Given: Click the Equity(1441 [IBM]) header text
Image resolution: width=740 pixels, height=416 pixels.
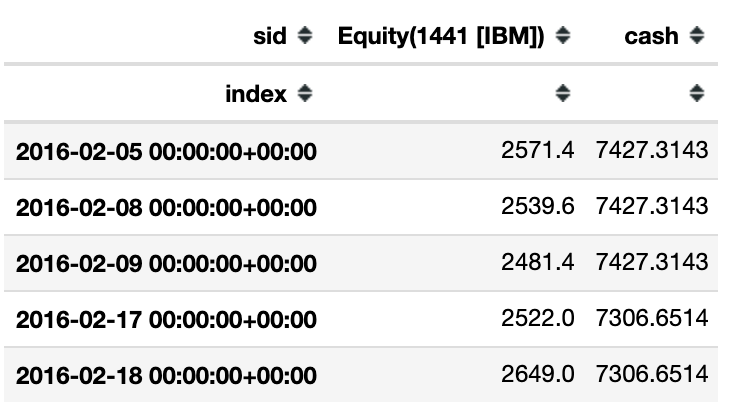Looking at the screenshot, I should point(442,37).
